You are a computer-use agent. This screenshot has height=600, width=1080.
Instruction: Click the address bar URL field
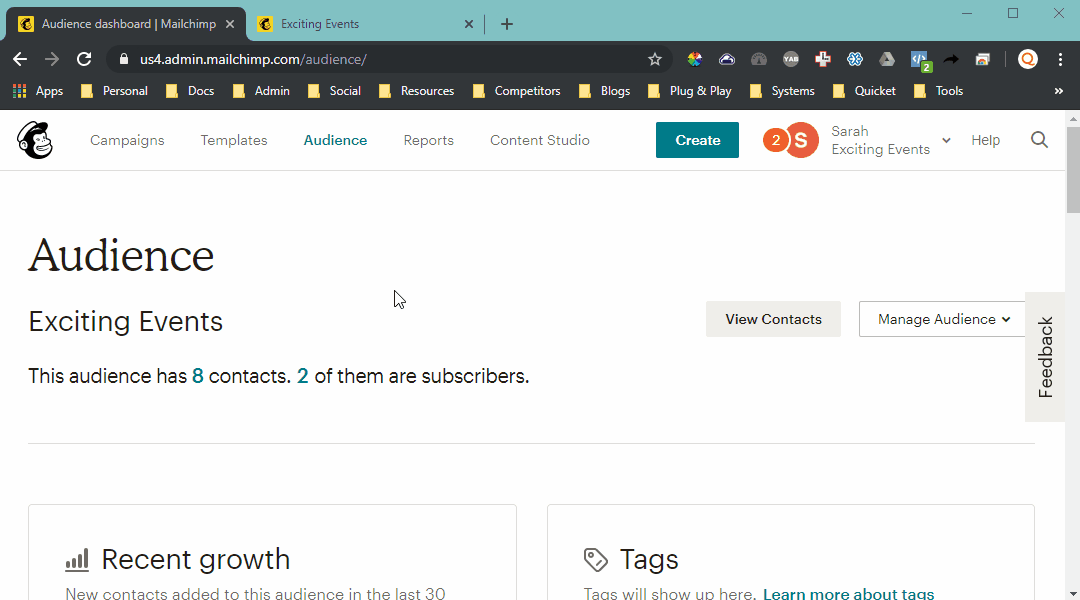point(389,59)
